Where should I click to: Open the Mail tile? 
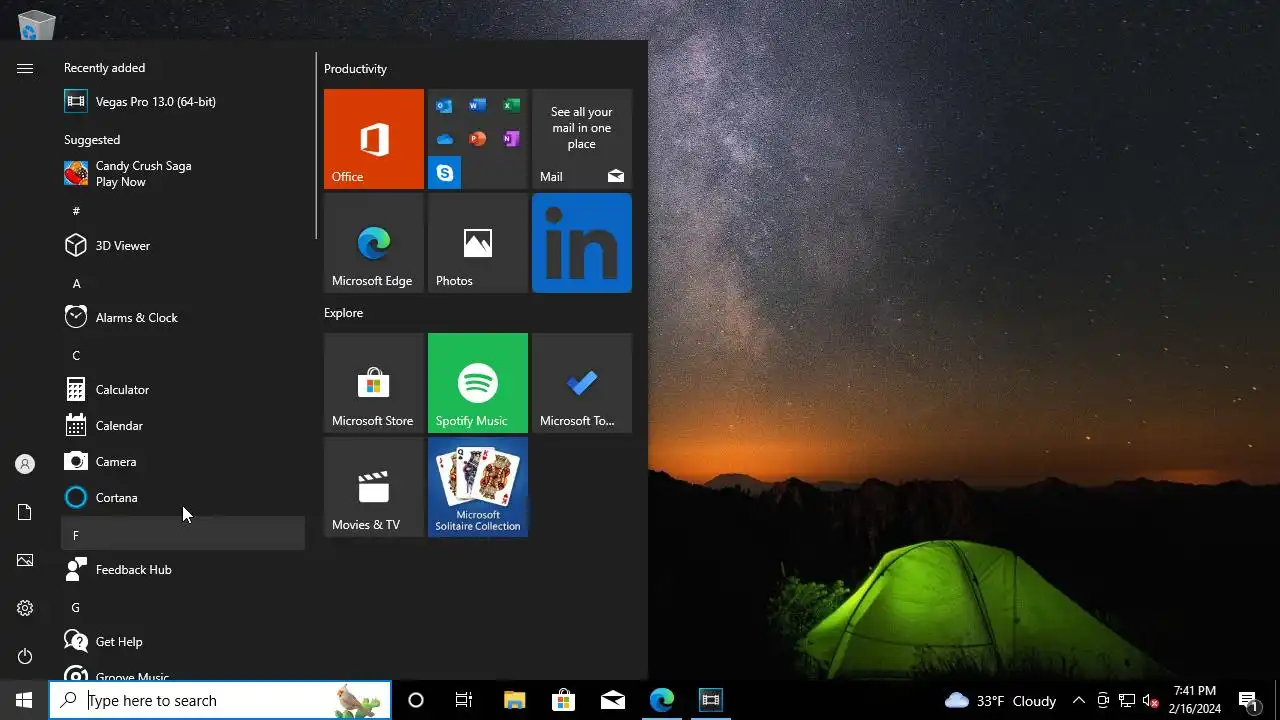point(582,139)
